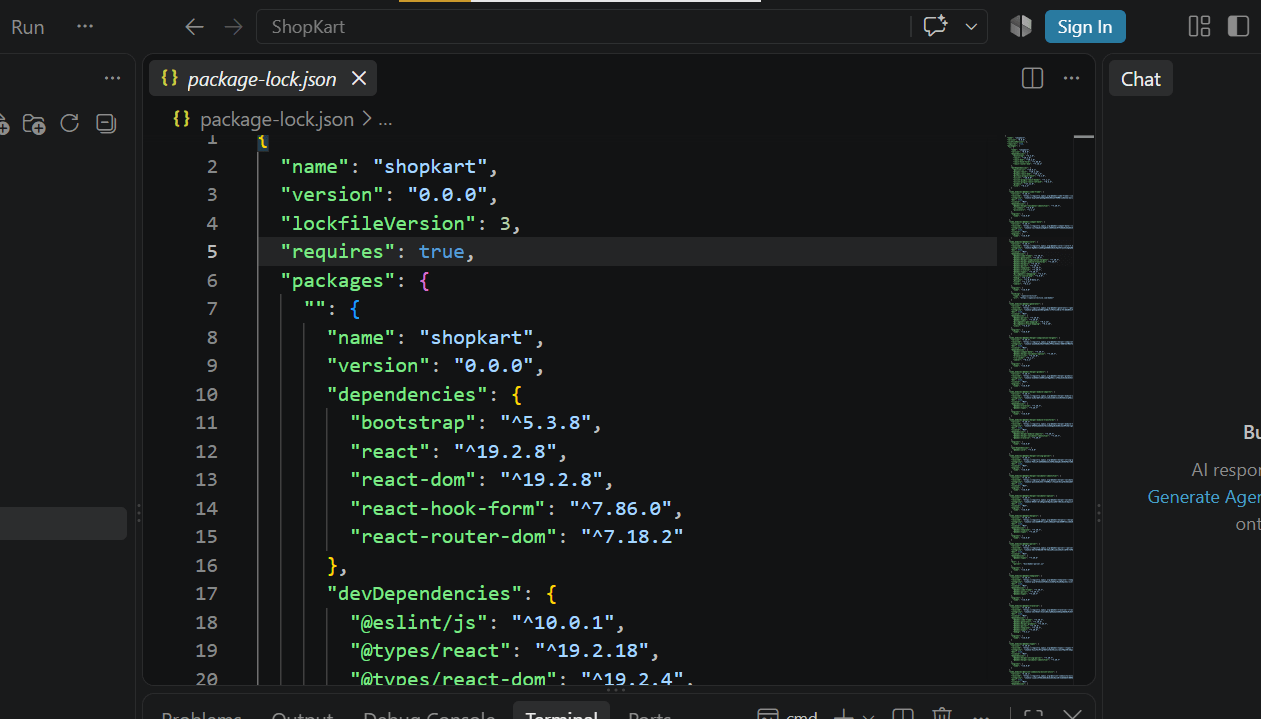
Task: Click the "^10.0.1" version value
Action: tap(564, 622)
